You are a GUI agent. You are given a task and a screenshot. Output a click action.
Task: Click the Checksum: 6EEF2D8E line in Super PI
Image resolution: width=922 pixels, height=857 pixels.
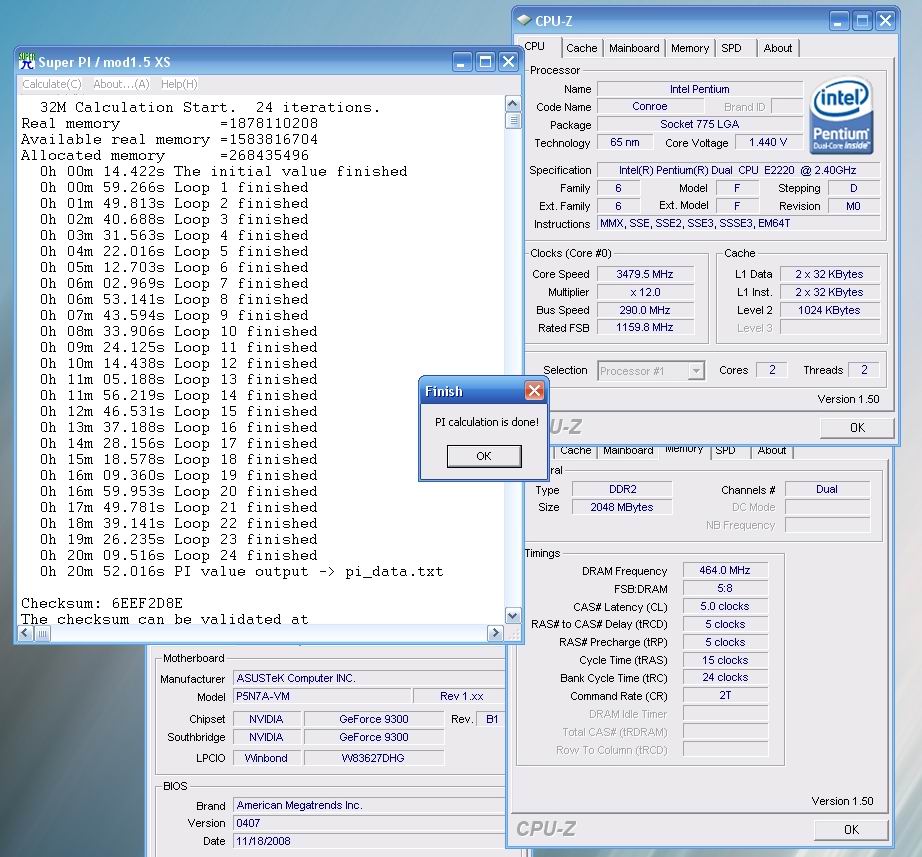click(x=102, y=603)
